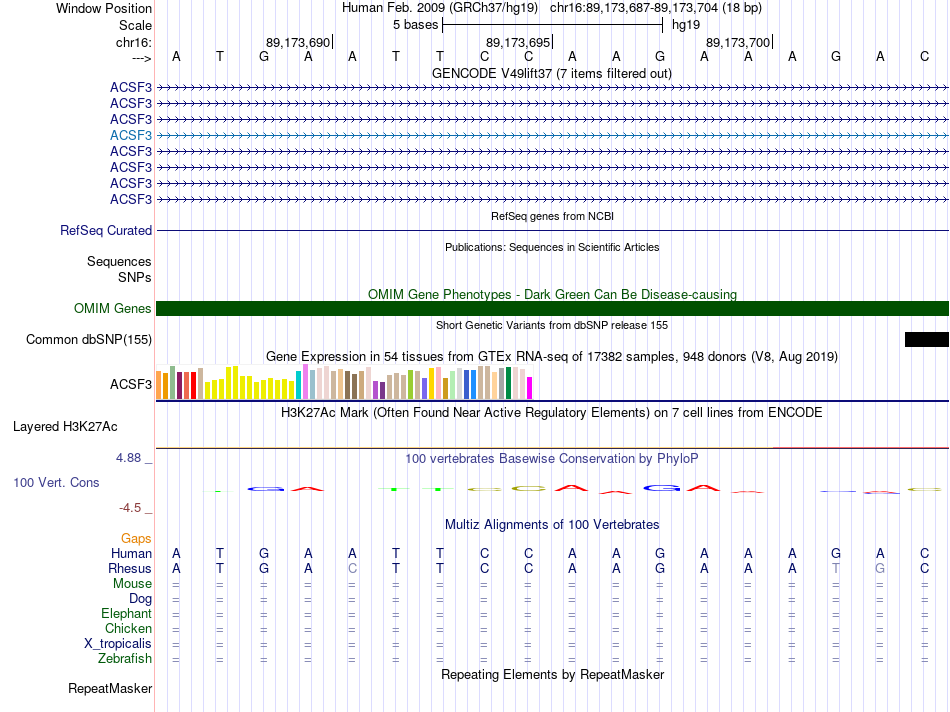Screen dimensions: 950x712
Task: Click the first orange bar in GTEx chart
Action: [x=159, y=385]
